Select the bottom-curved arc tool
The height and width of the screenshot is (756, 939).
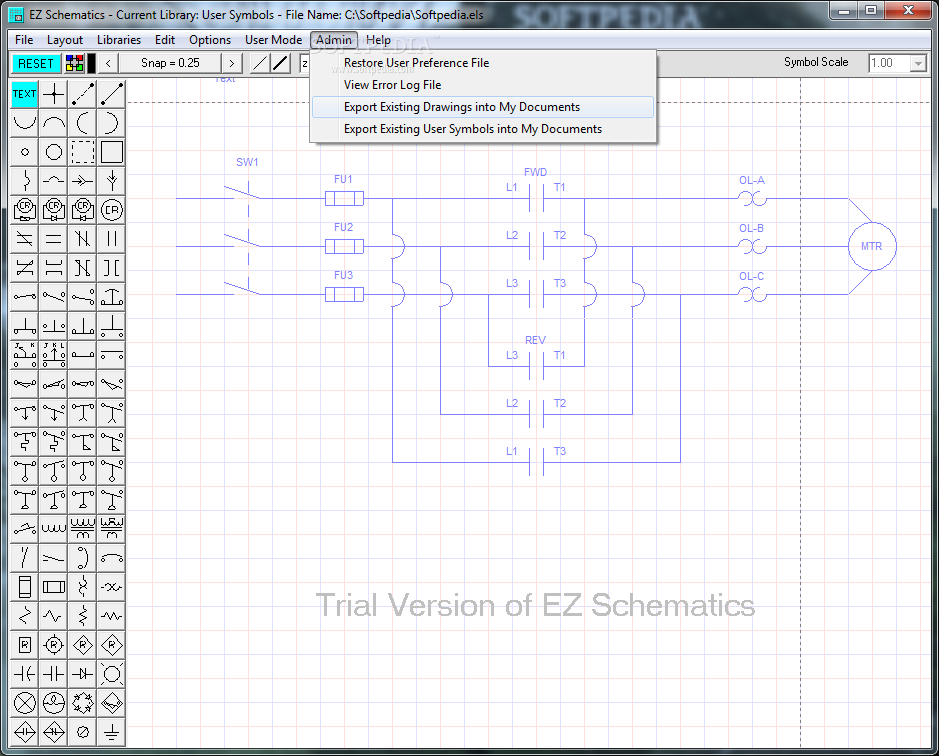pyautogui.click(x=25, y=123)
